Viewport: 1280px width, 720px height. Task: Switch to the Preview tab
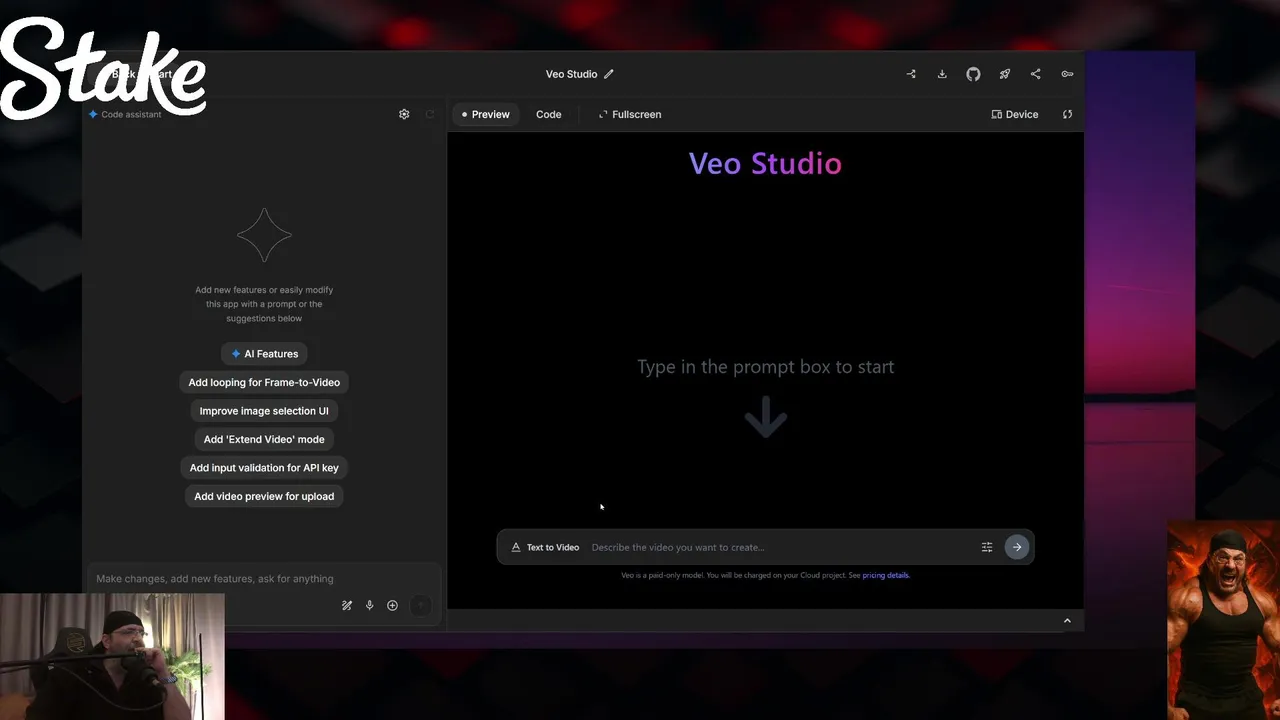[485, 114]
